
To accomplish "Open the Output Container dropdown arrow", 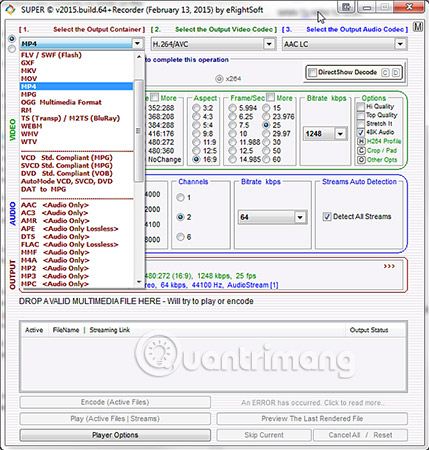I will click(x=137, y=44).
